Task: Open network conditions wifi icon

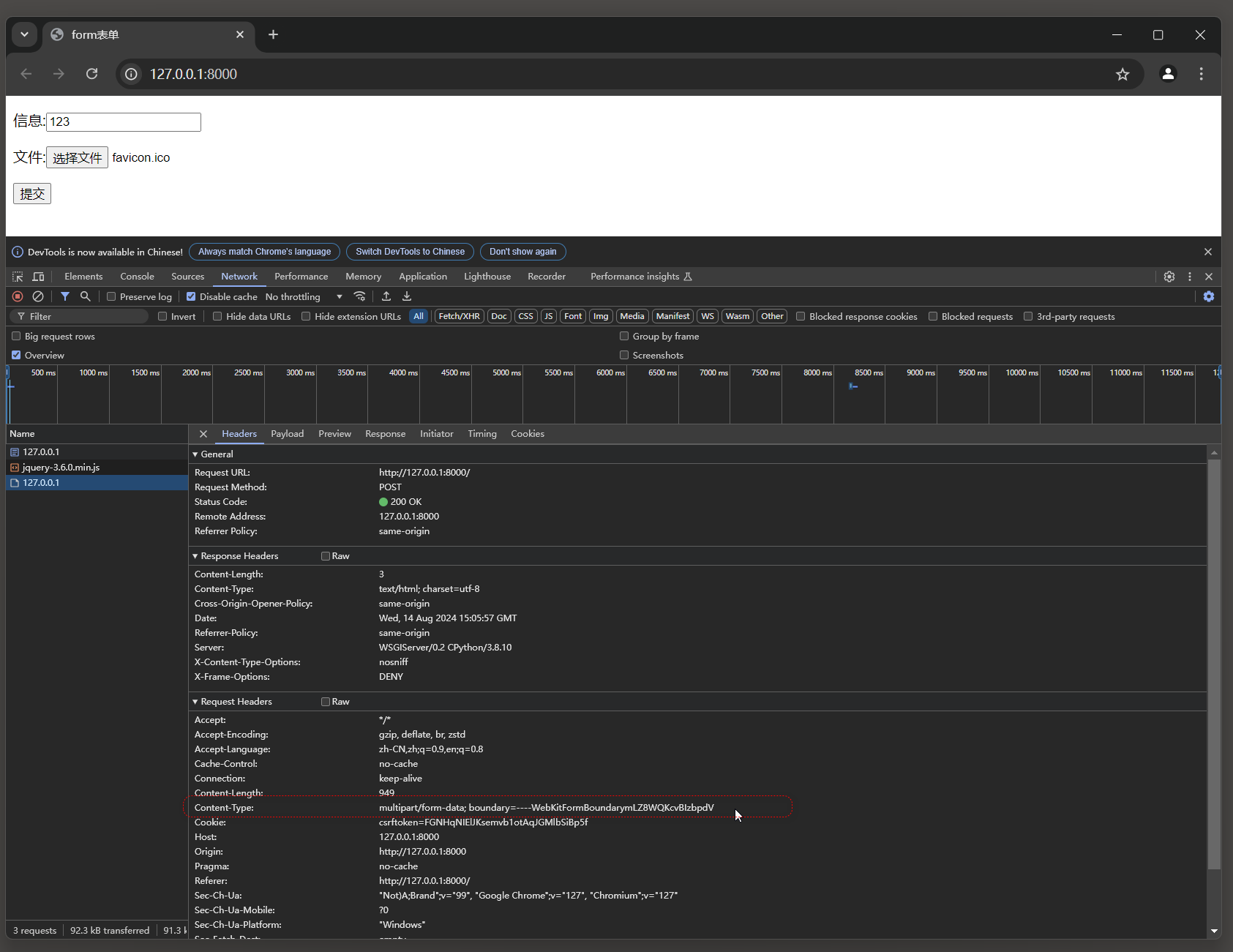Action: point(359,296)
